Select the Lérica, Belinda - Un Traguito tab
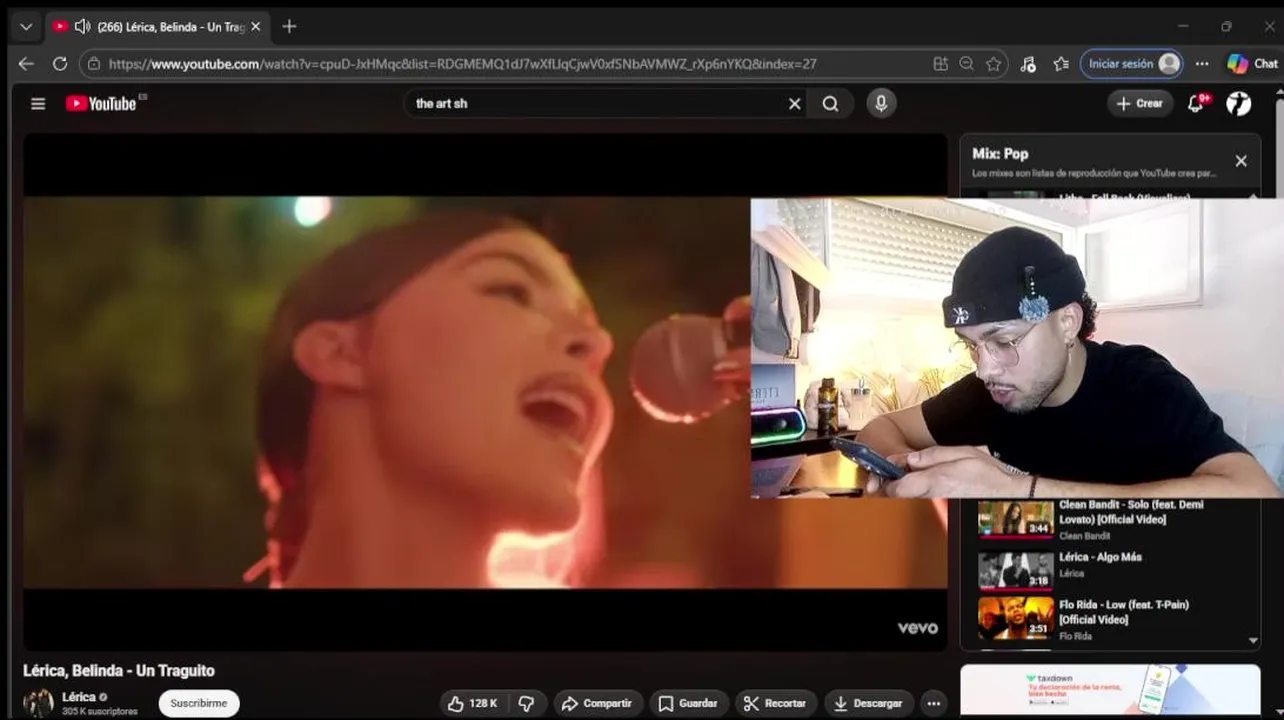This screenshot has width=1284, height=720. (x=158, y=27)
